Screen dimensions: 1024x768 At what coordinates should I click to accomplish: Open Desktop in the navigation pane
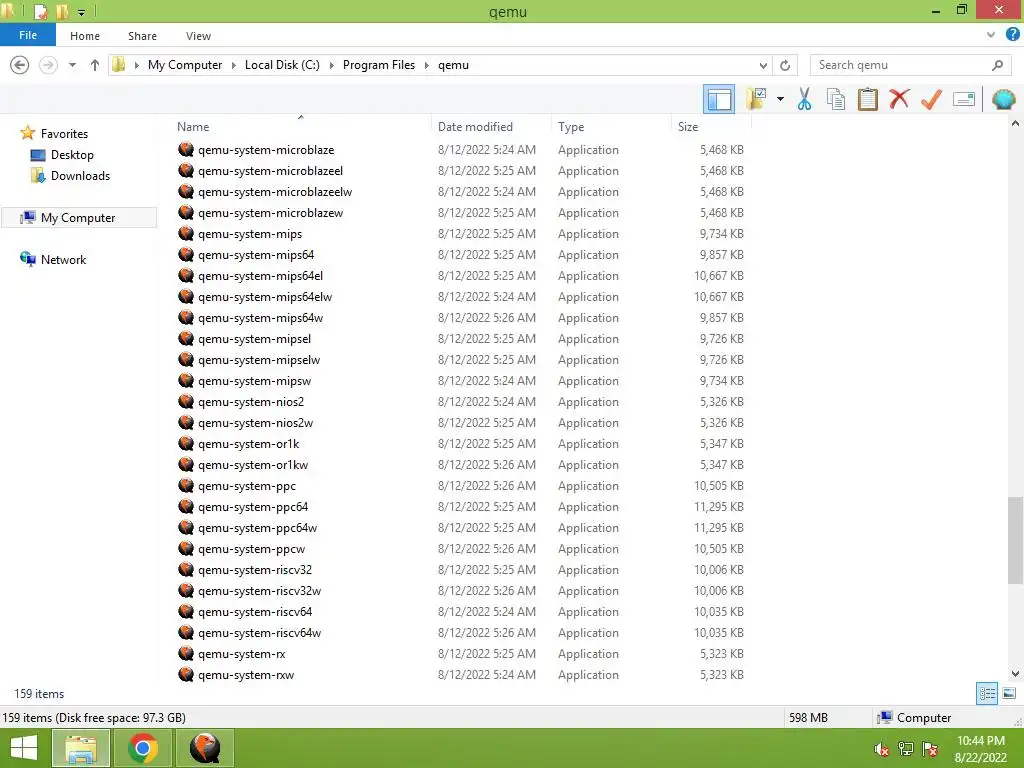pos(72,155)
